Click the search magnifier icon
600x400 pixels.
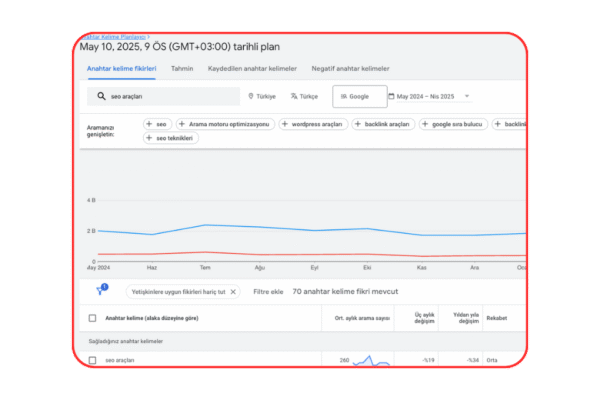pos(101,96)
